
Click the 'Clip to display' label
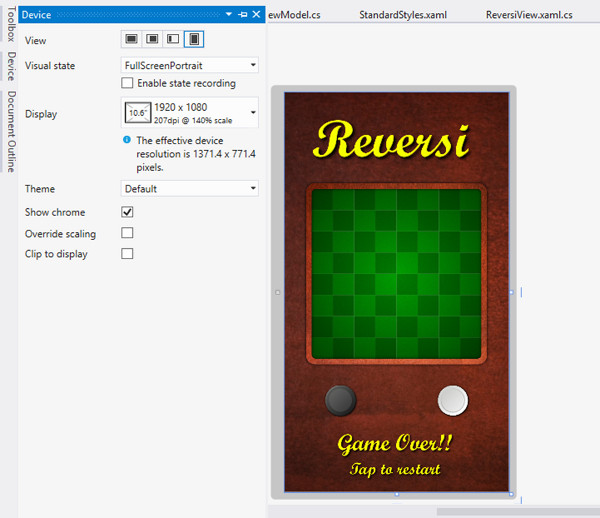point(56,254)
